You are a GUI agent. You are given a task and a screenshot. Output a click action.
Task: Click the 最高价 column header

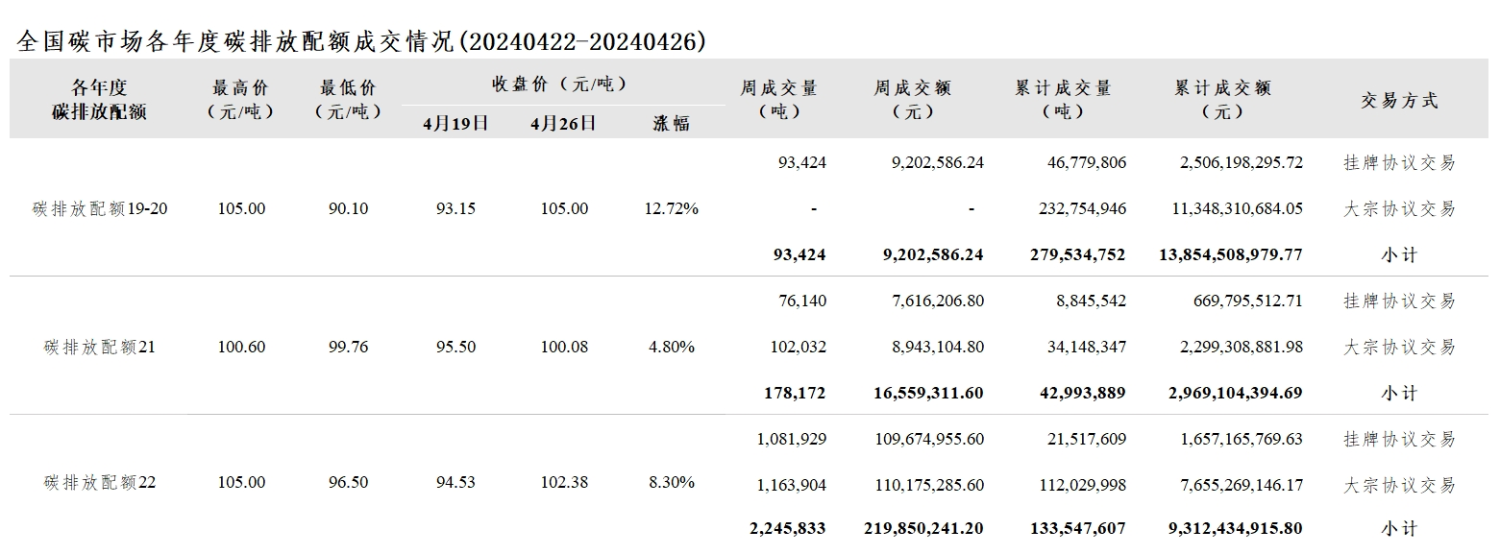click(x=241, y=100)
